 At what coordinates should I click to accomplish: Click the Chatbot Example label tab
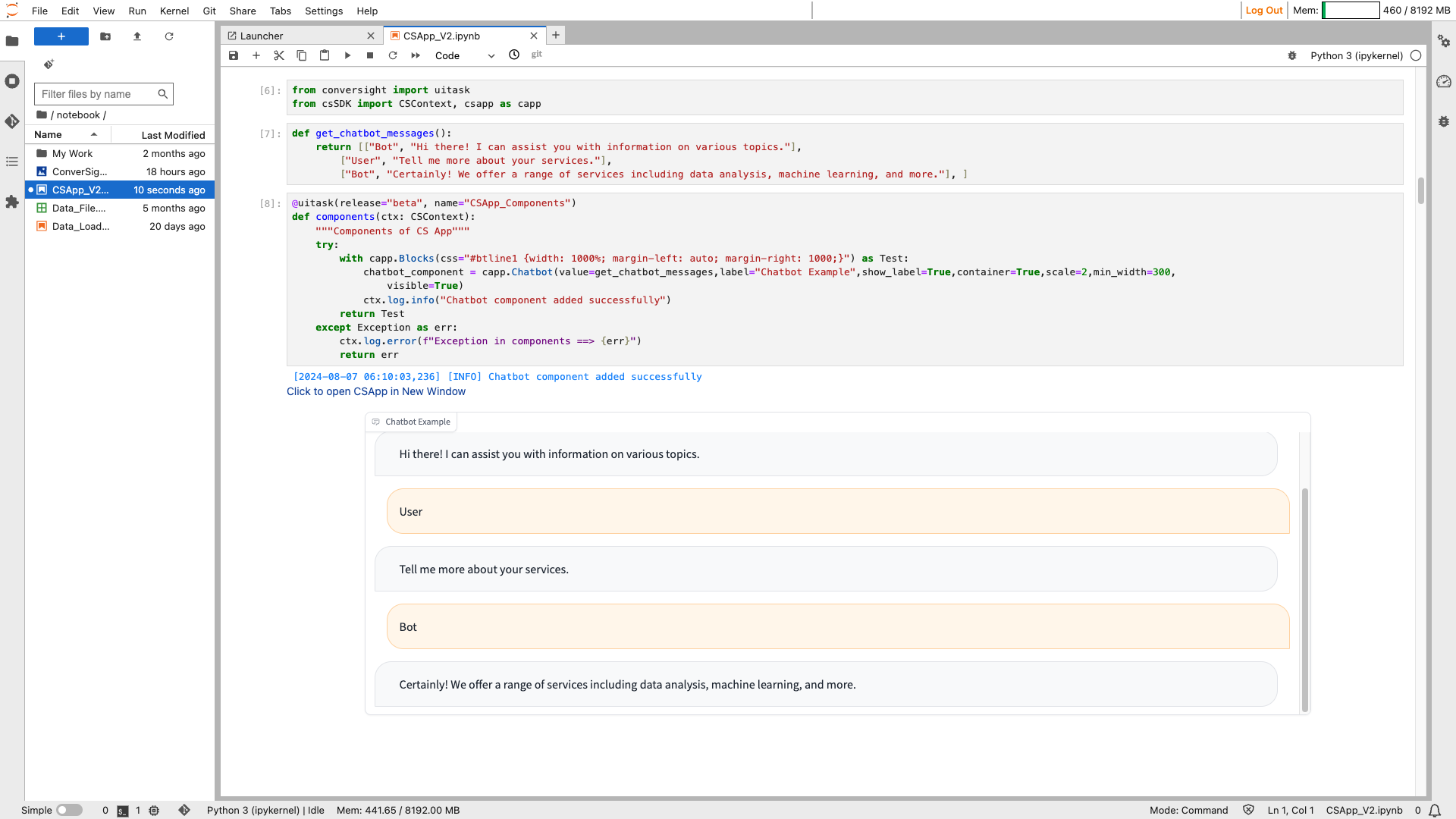(411, 422)
